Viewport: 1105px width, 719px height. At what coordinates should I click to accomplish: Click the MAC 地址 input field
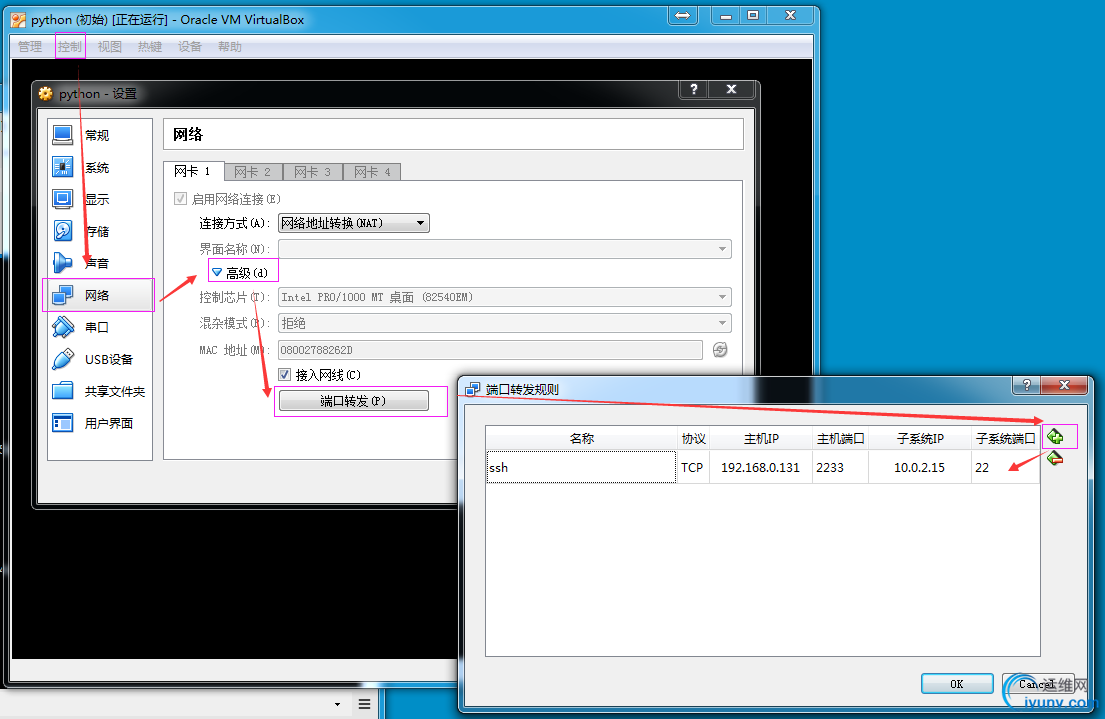pyautogui.click(x=490, y=350)
